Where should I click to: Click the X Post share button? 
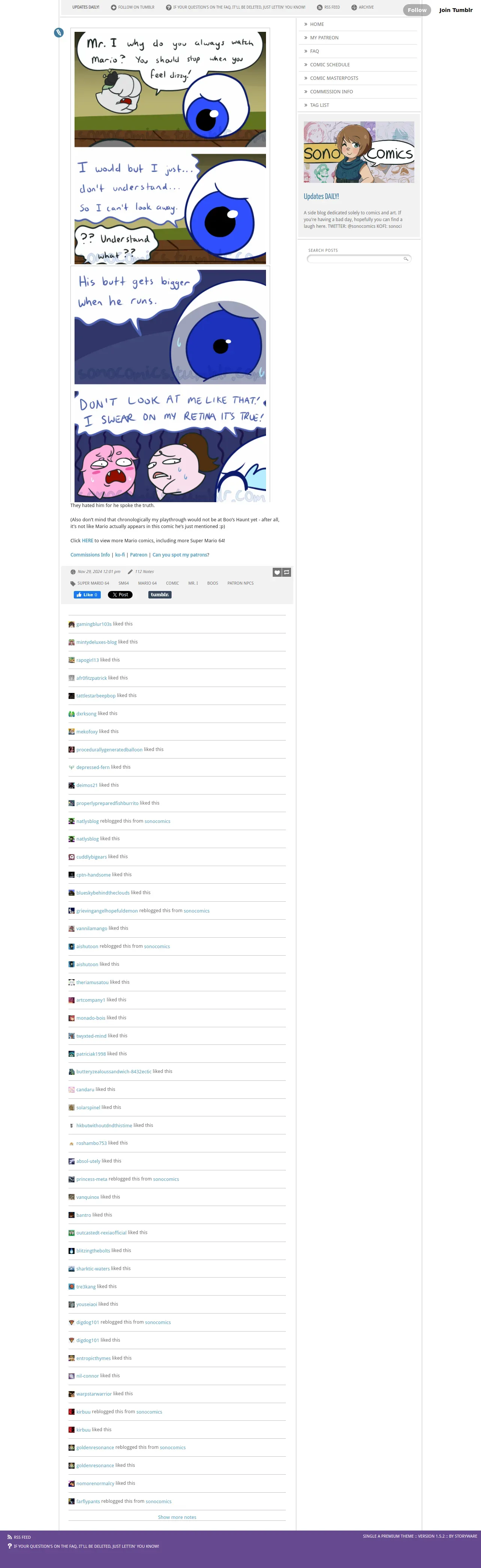click(120, 595)
